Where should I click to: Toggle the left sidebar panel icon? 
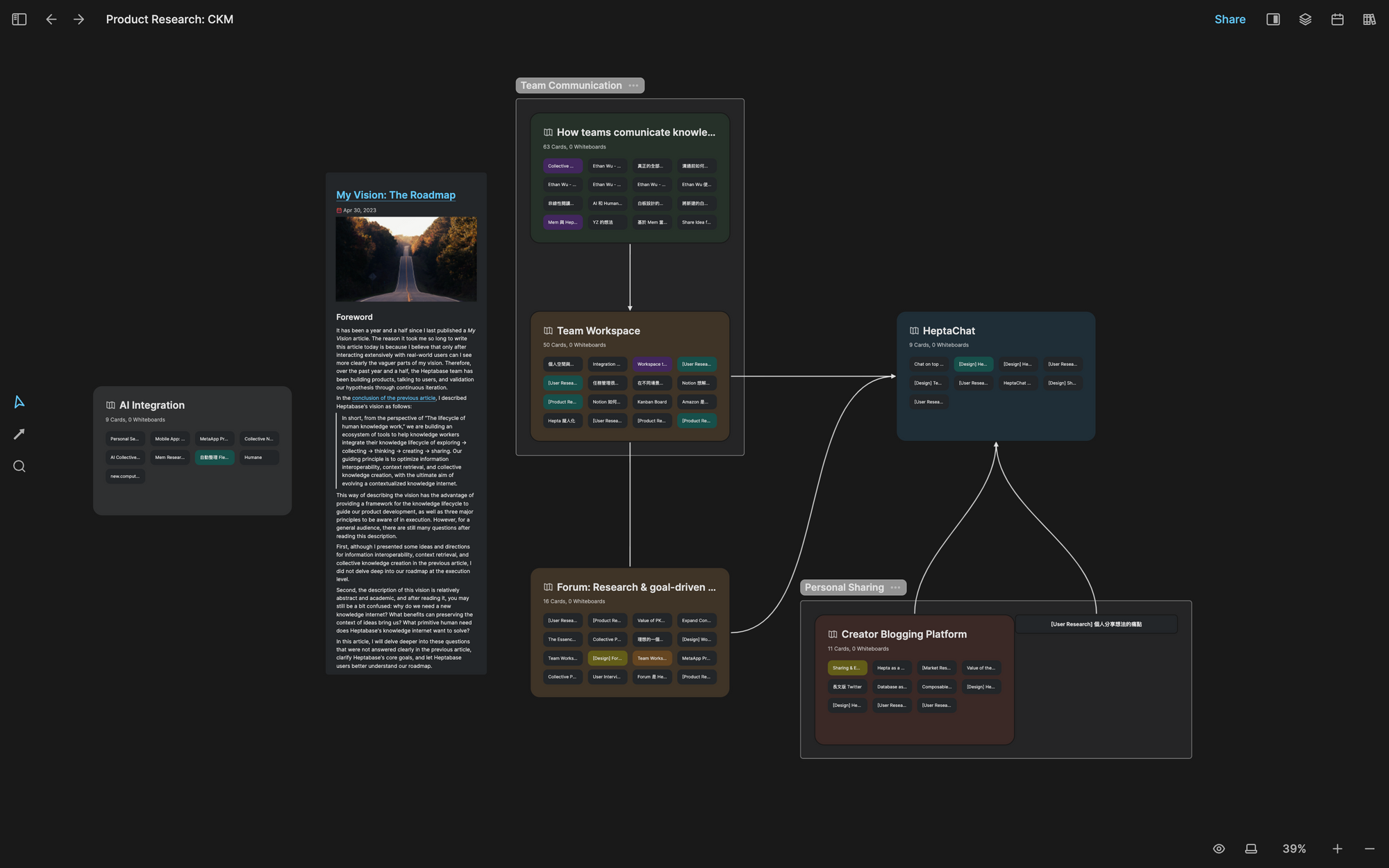pos(19,19)
